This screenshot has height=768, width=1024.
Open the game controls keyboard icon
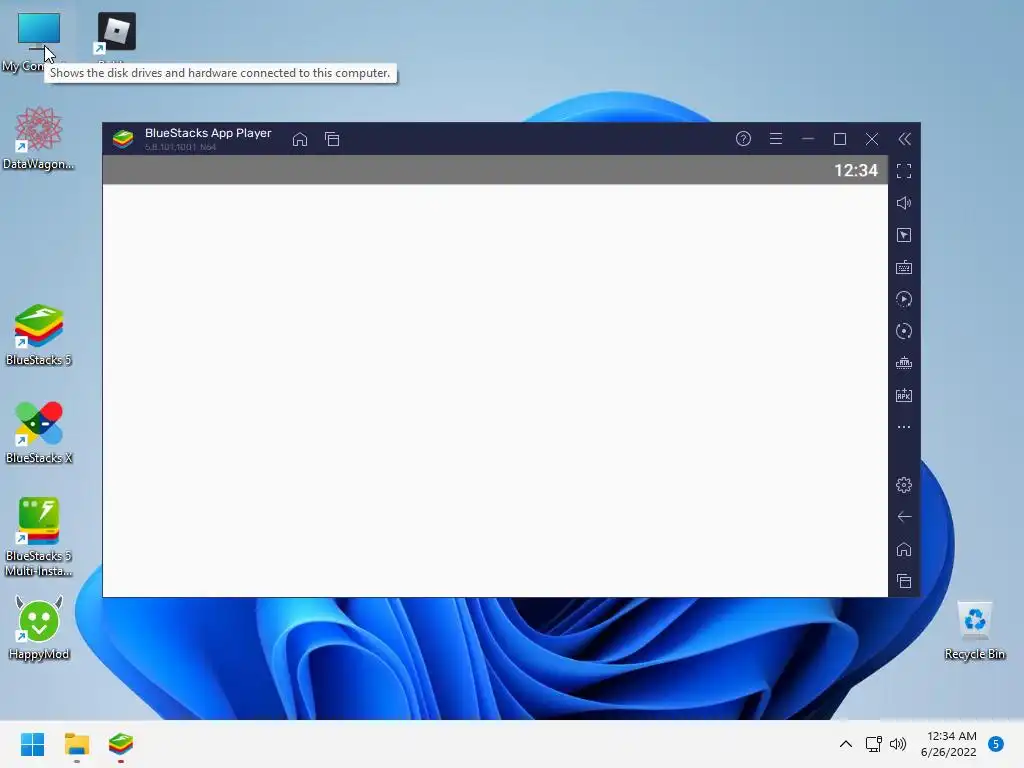[904, 267]
